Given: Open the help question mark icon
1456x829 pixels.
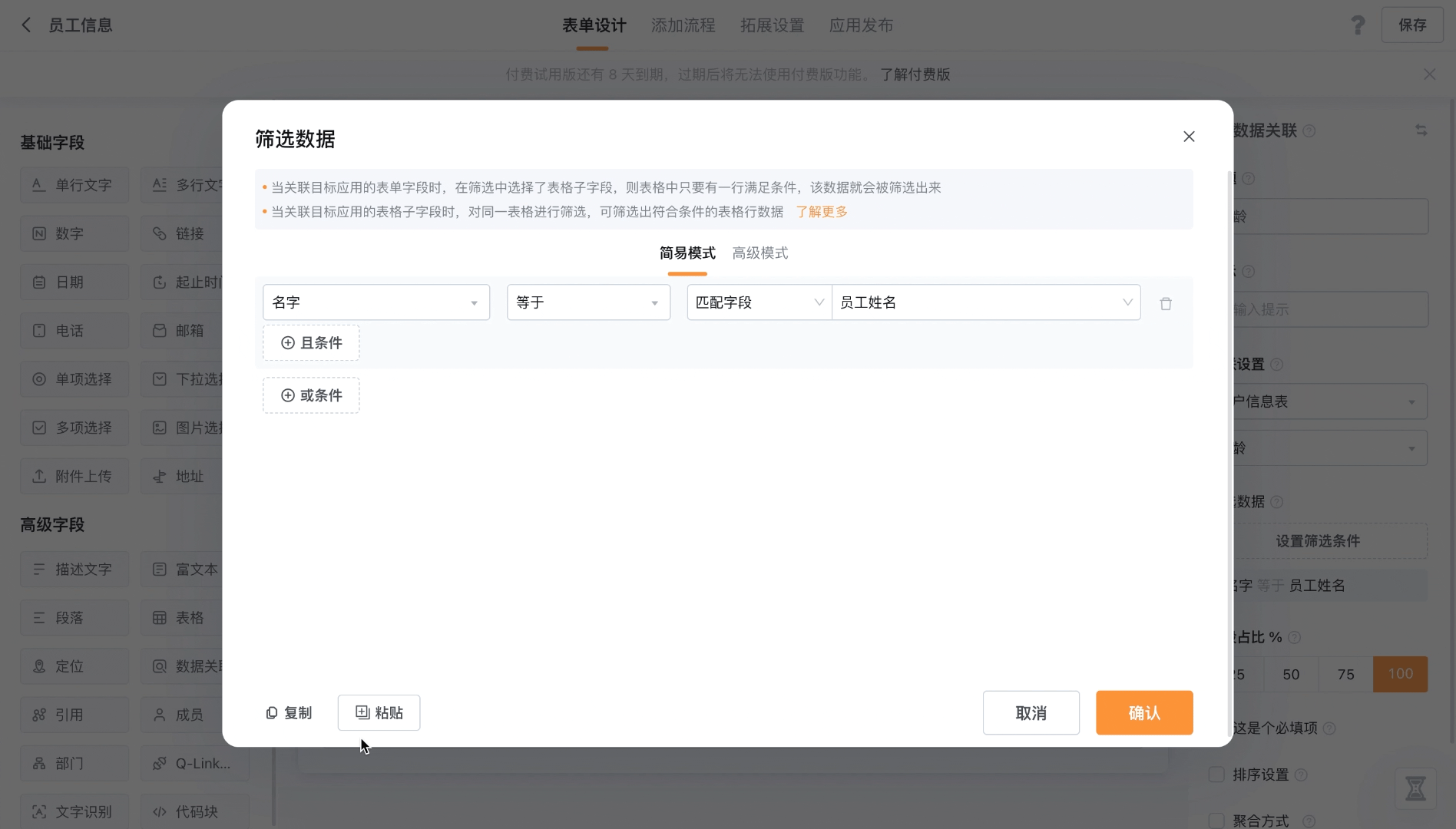Looking at the screenshot, I should point(1358,25).
